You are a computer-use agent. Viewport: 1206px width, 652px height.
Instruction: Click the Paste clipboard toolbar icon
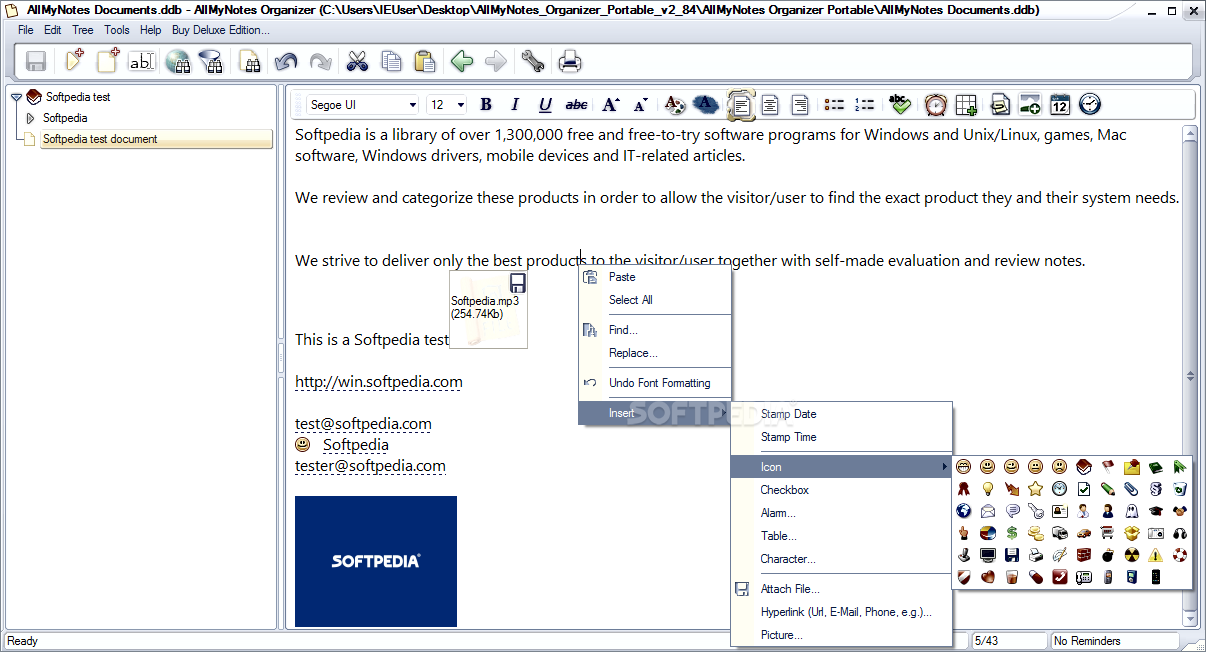425,62
